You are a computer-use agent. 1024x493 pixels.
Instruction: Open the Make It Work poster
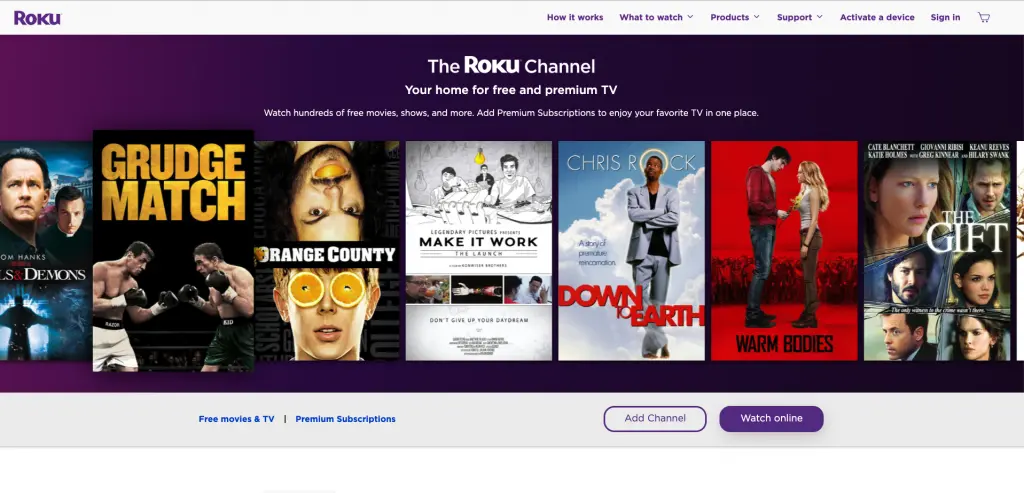pos(479,251)
